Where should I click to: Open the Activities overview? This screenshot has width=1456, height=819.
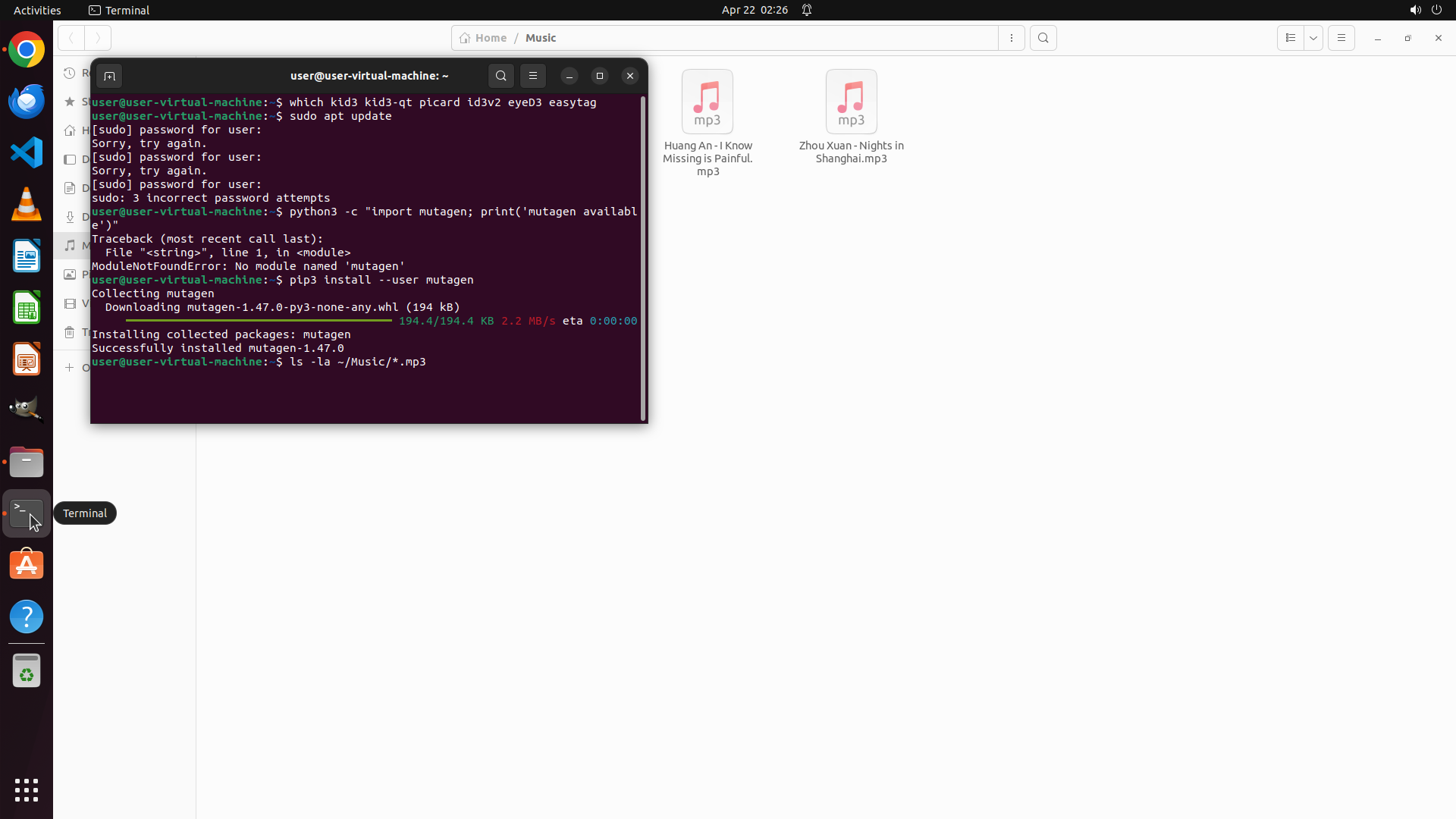(x=37, y=10)
